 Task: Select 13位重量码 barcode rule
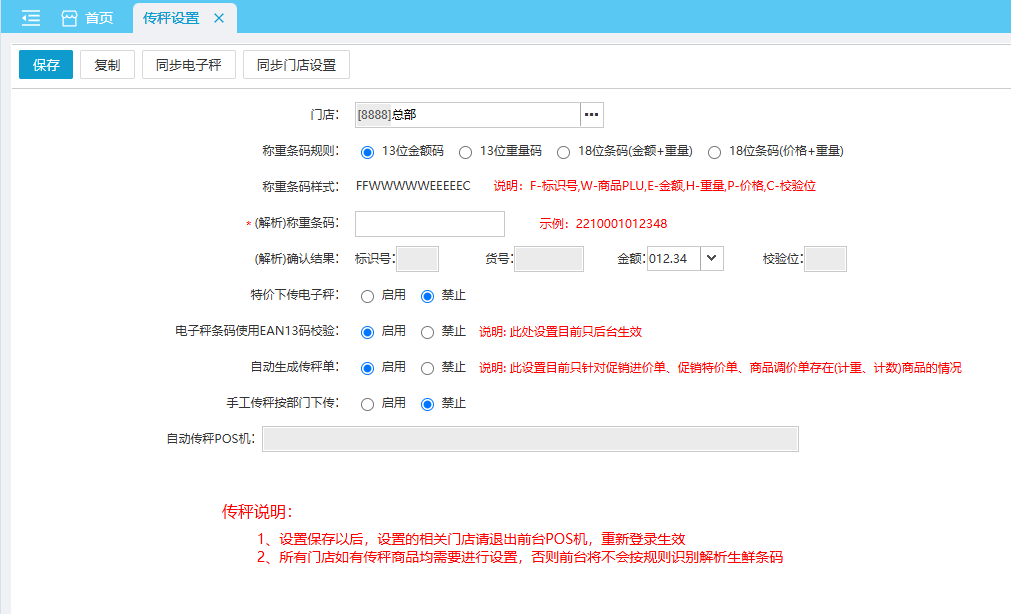(465, 152)
